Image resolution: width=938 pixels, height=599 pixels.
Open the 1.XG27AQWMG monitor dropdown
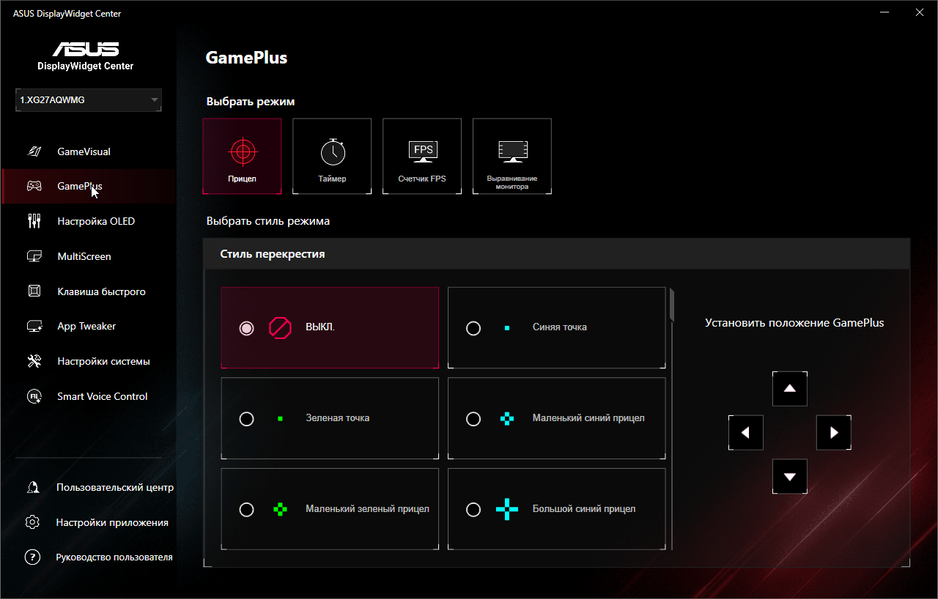pos(89,100)
